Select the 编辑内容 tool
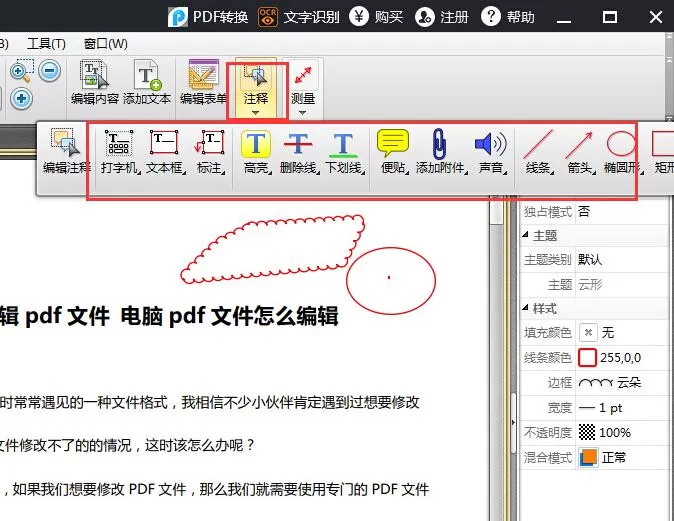This screenshot has height=521, width=674. (95, 83)
